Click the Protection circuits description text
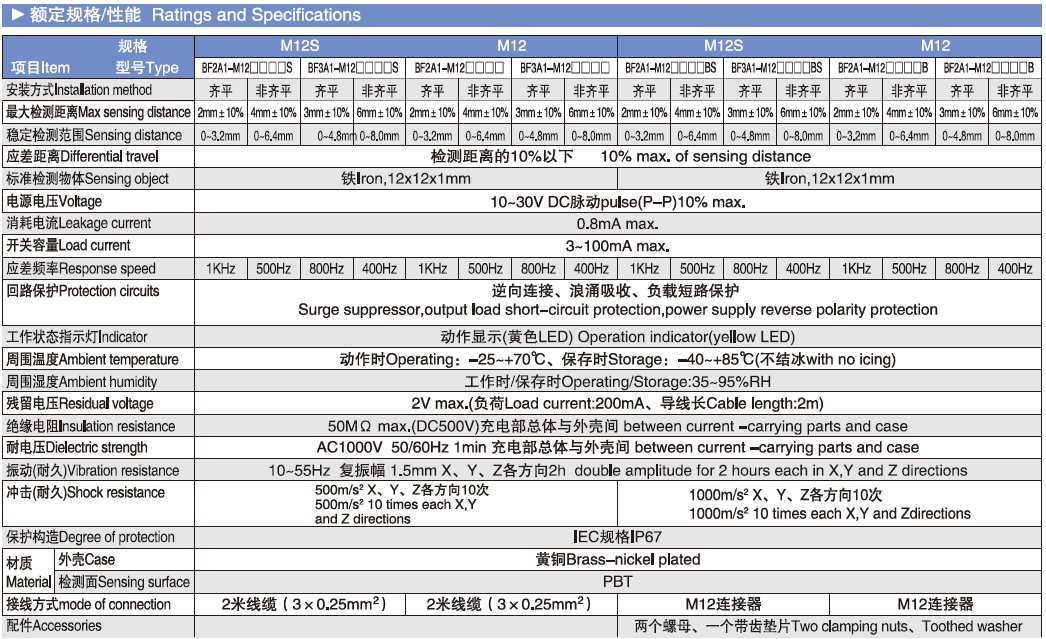This screenshot has height=639, width=1046. 617,301
